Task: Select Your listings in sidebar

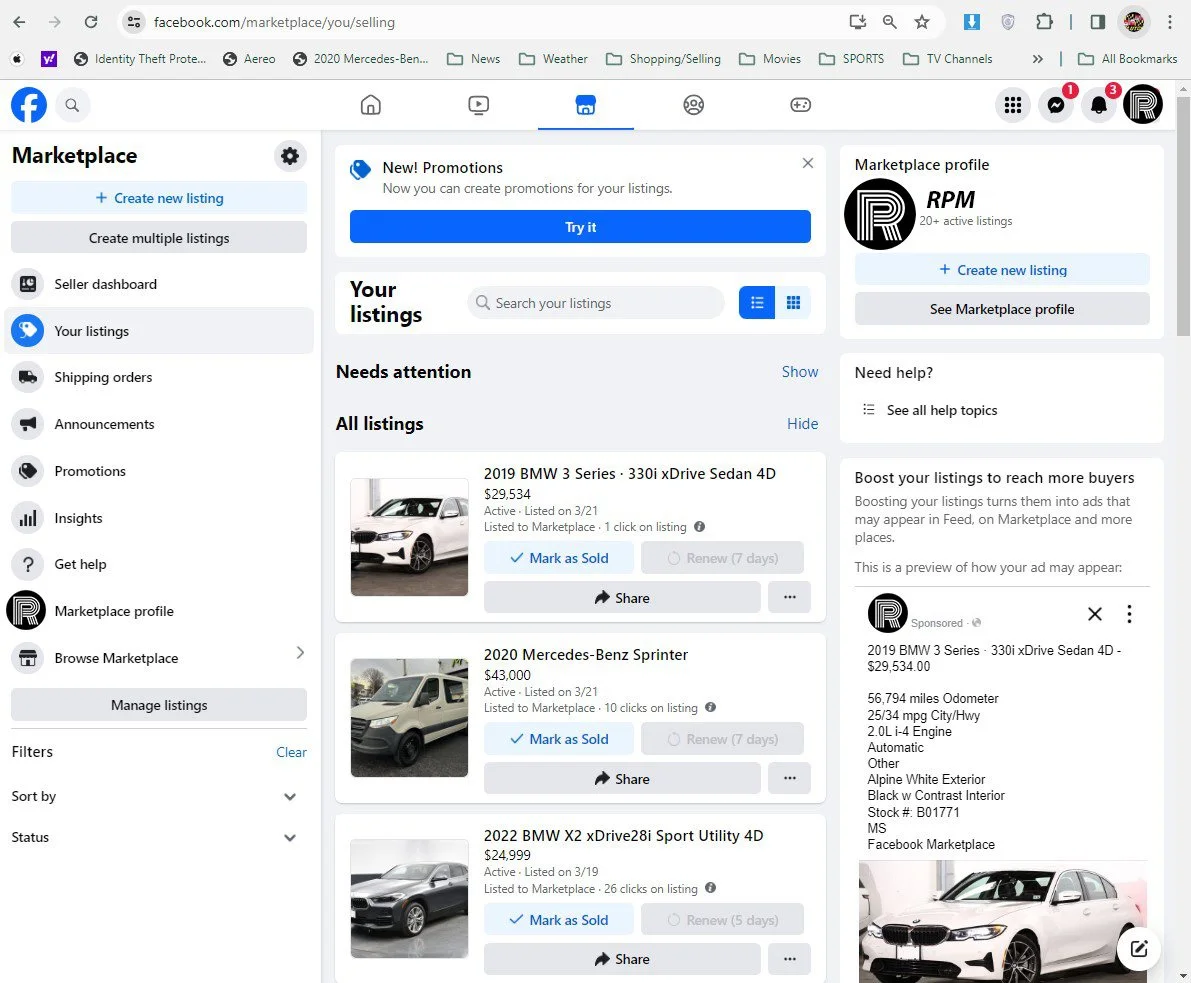Action: coord(159,331)
